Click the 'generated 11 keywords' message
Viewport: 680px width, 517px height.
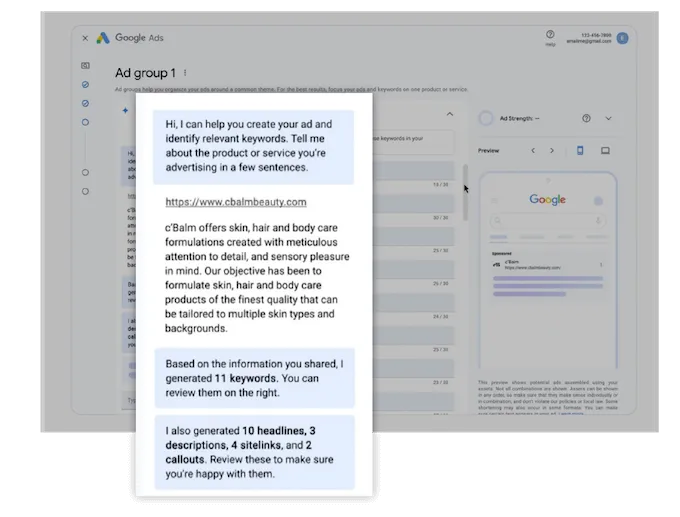pos(255,378)
